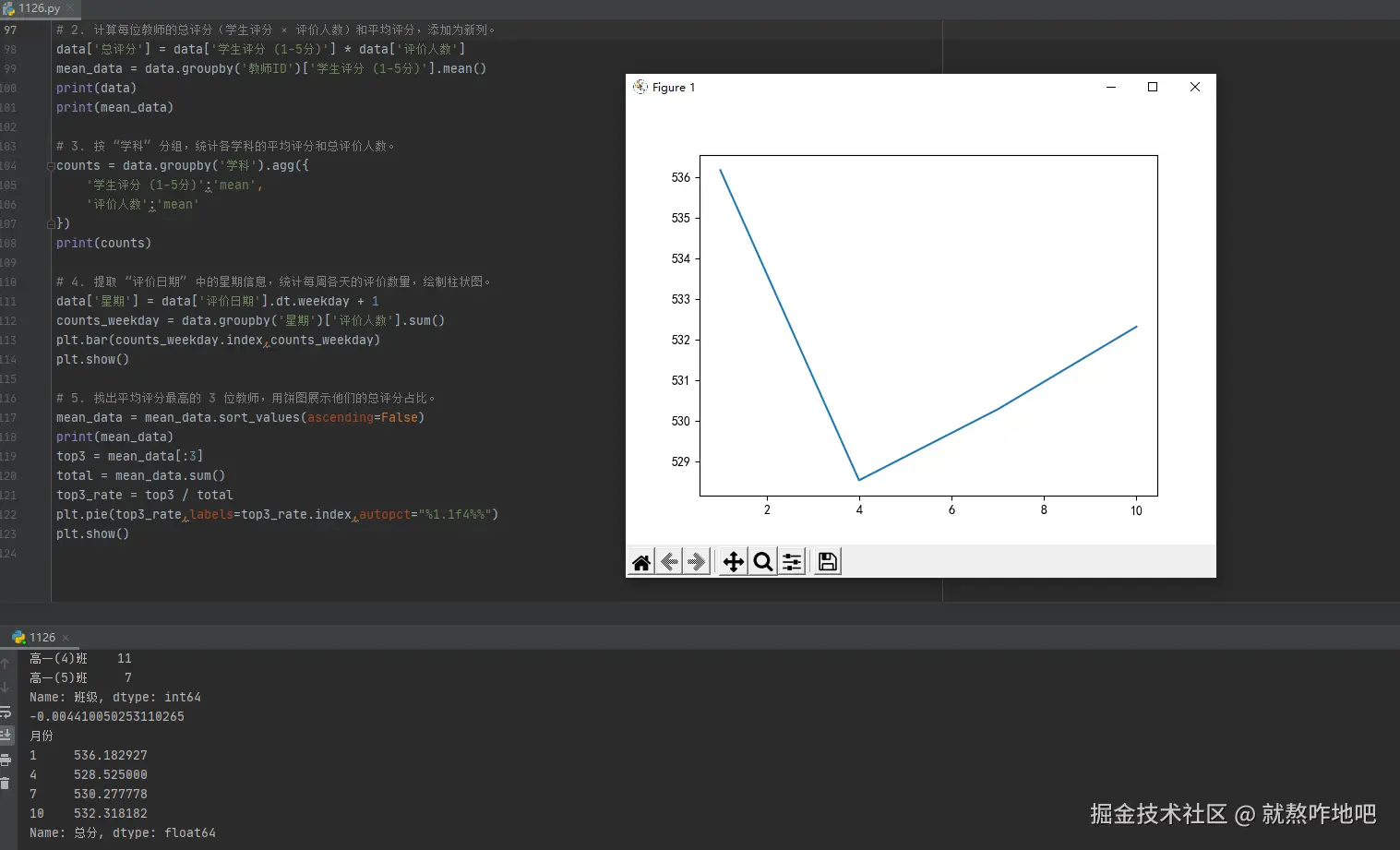Click the Down the stack trace arrow
The height and width of the screenshot is (850, 1400).
point(6,688)
